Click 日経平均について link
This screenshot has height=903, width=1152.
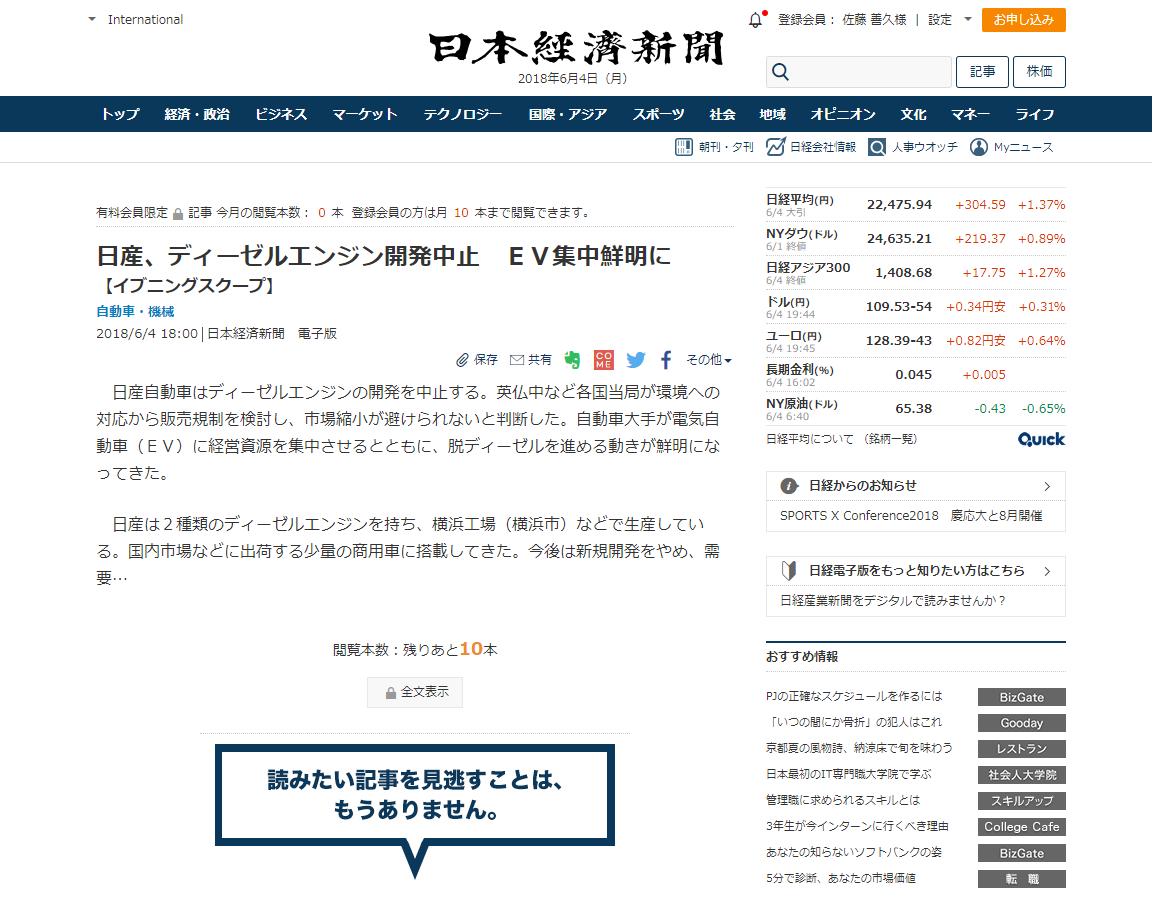tap(810, 439)
